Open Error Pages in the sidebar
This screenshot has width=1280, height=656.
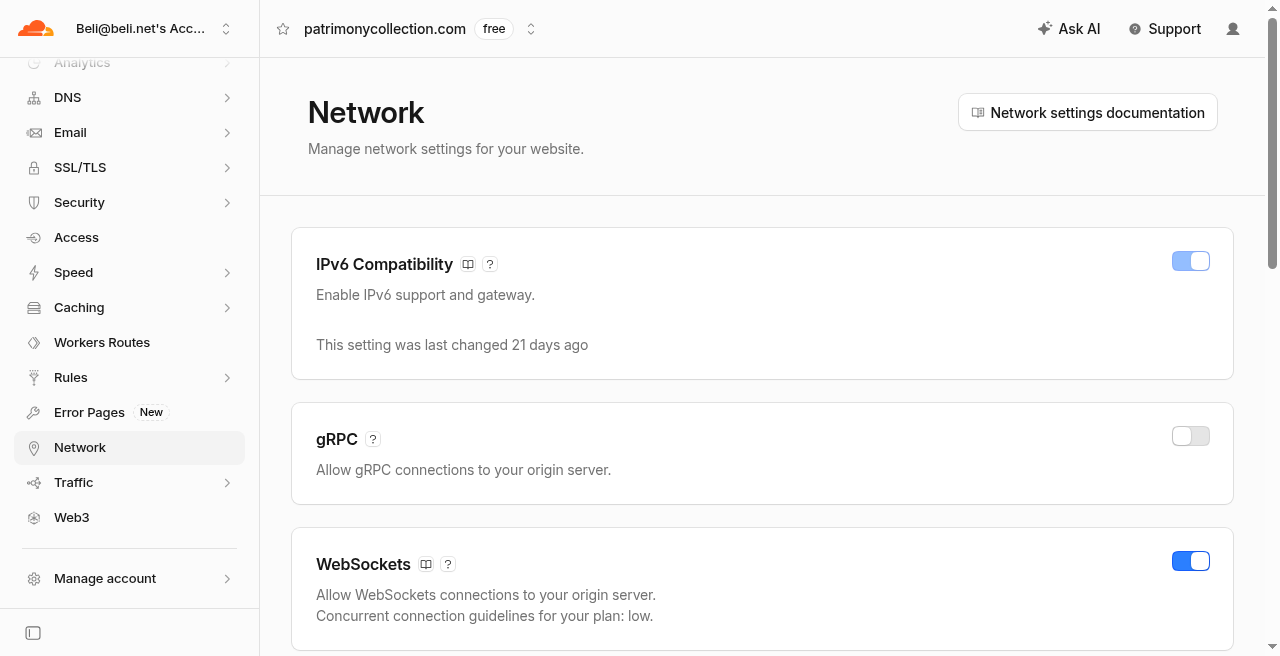coord(129,413)
